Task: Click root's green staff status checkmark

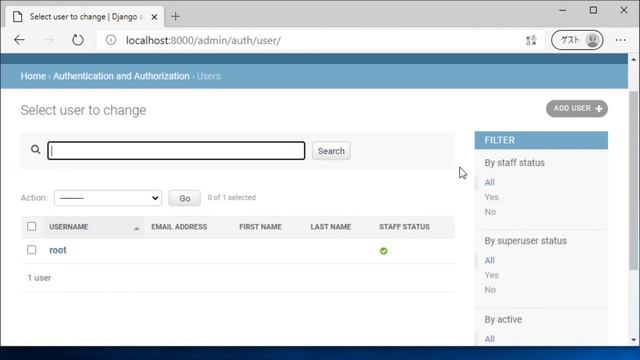Action: click(x=383, y=251)
